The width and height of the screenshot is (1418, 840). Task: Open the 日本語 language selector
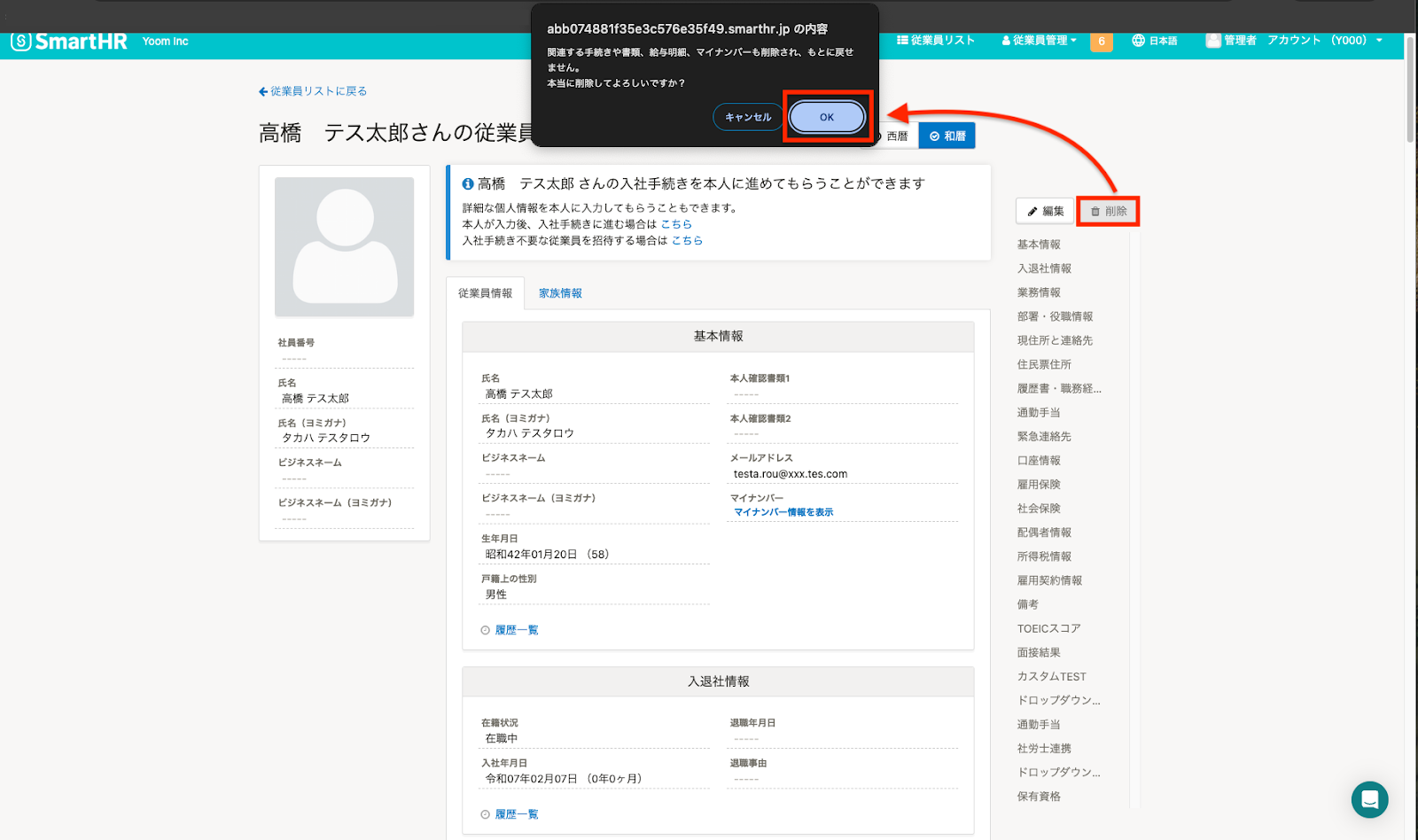pos(1155,41)
